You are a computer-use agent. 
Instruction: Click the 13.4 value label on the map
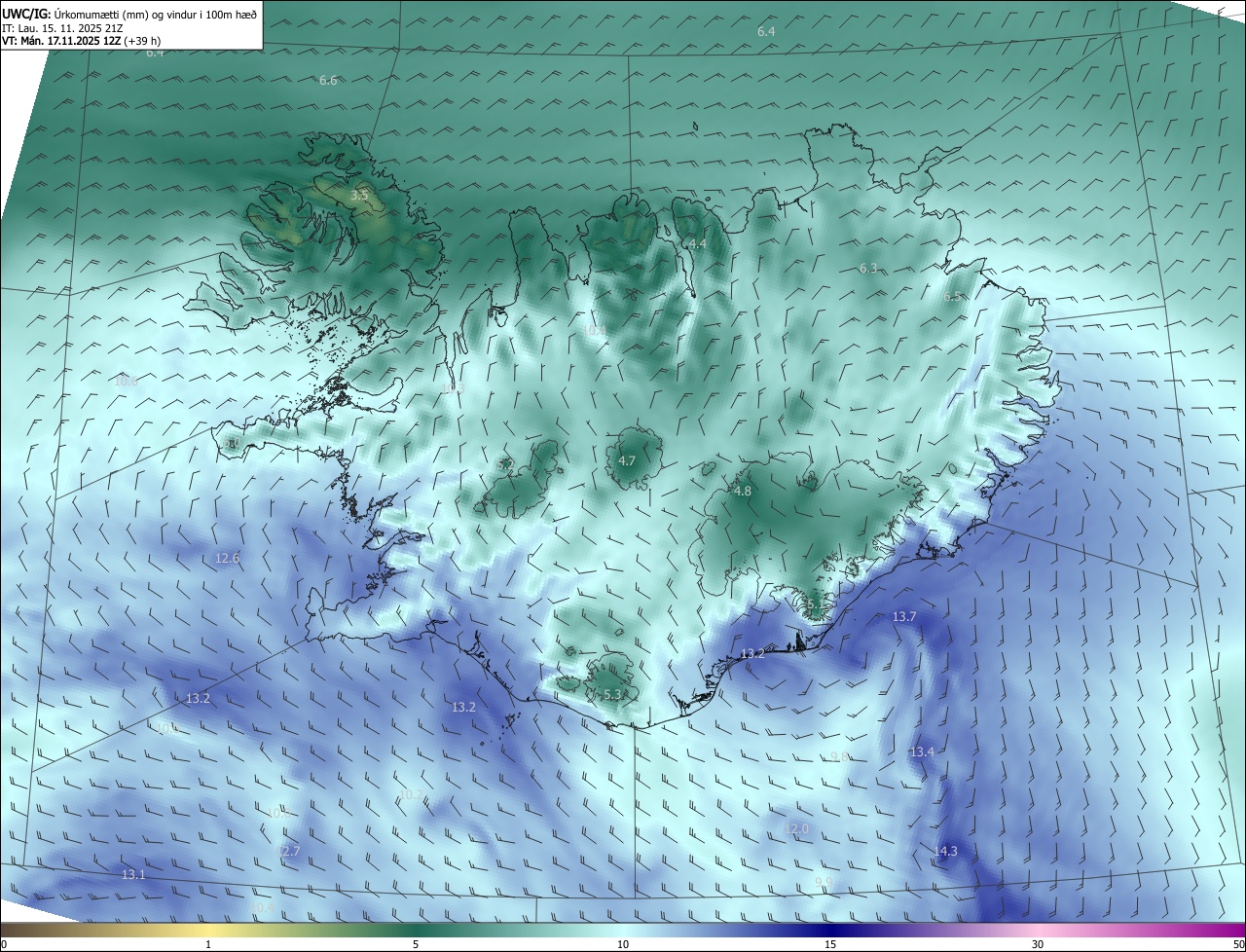[922, 751]
